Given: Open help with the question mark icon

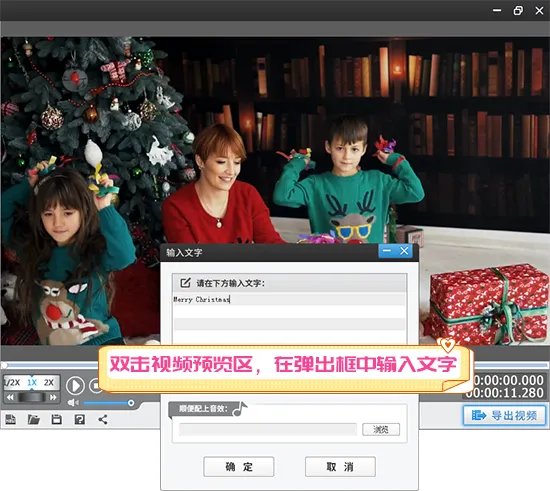Looking at the screenshot, I should pyautogui.click(x=80, y=419).
